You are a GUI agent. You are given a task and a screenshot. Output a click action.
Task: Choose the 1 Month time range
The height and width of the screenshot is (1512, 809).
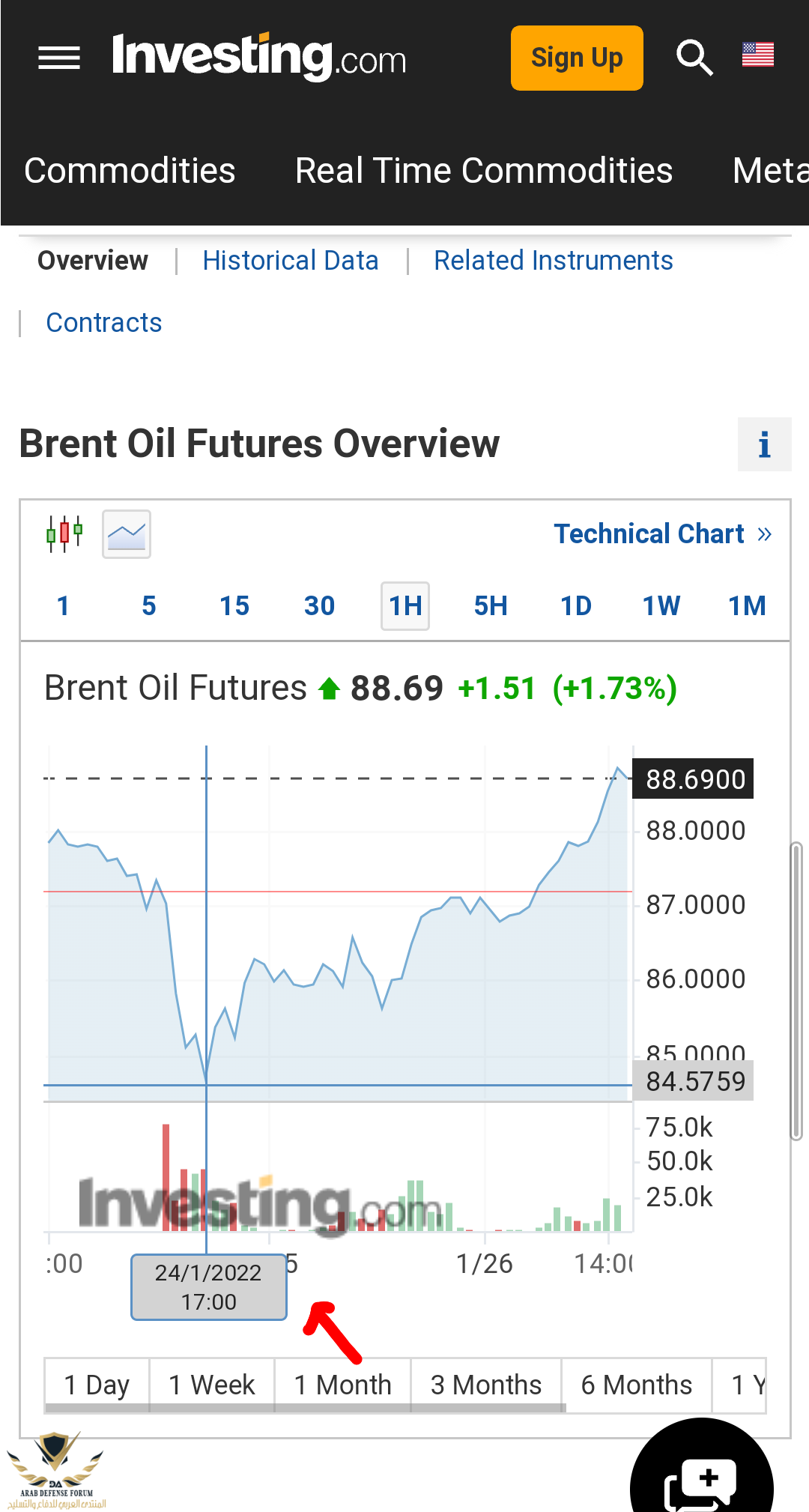(342, 1385)
